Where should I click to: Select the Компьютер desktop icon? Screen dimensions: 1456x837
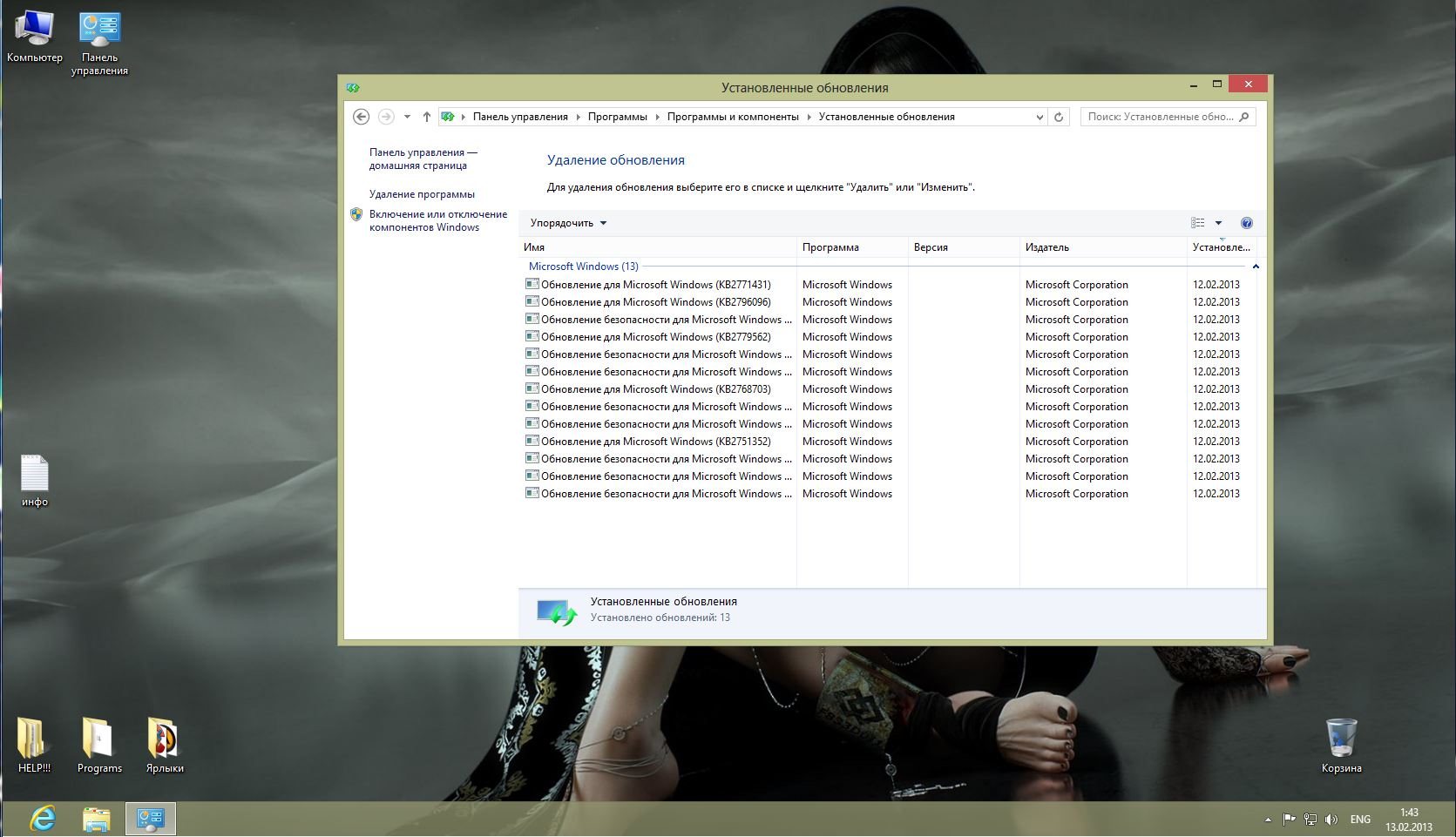[x=34, y=37]
